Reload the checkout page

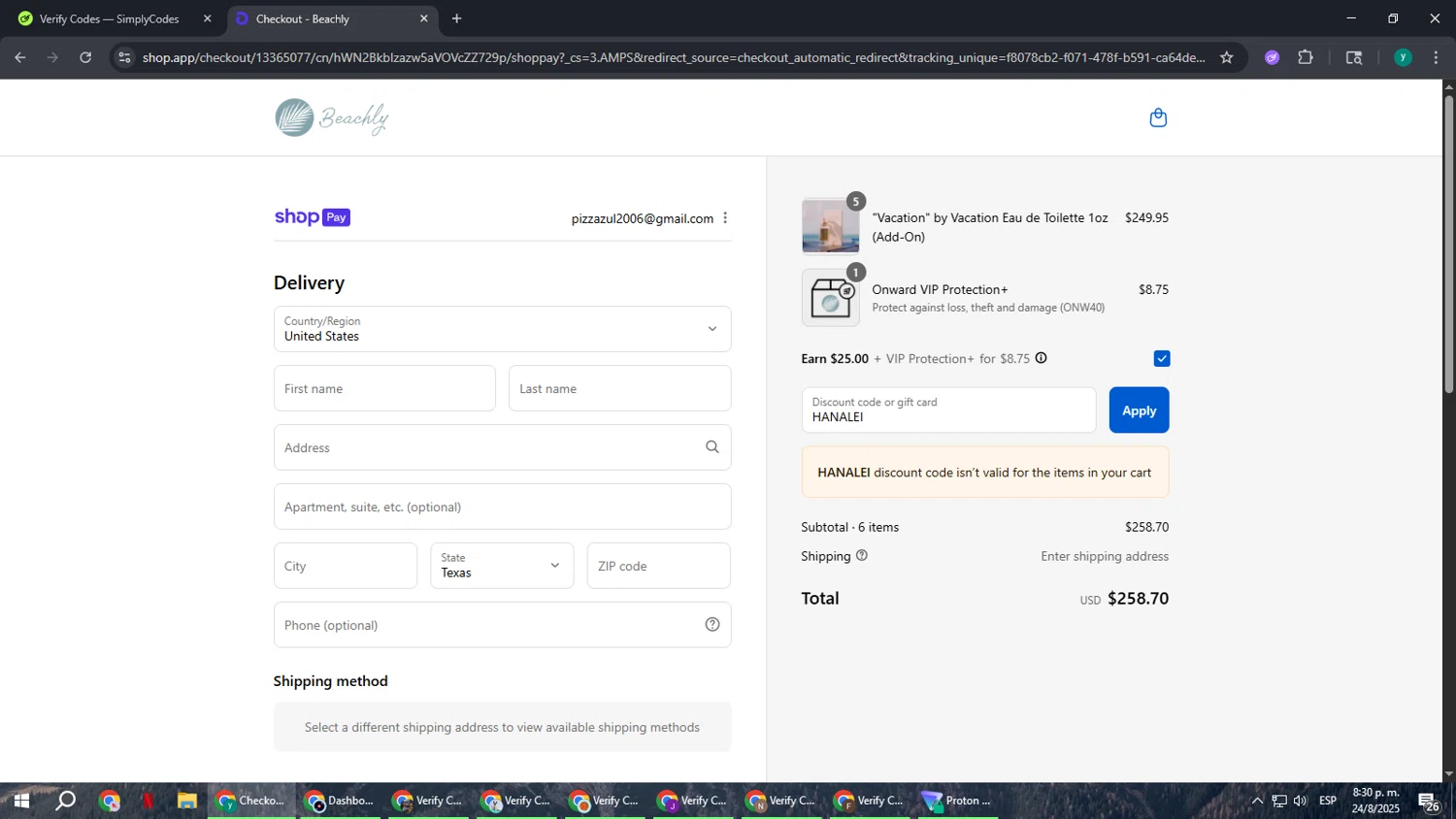point(85,57)
